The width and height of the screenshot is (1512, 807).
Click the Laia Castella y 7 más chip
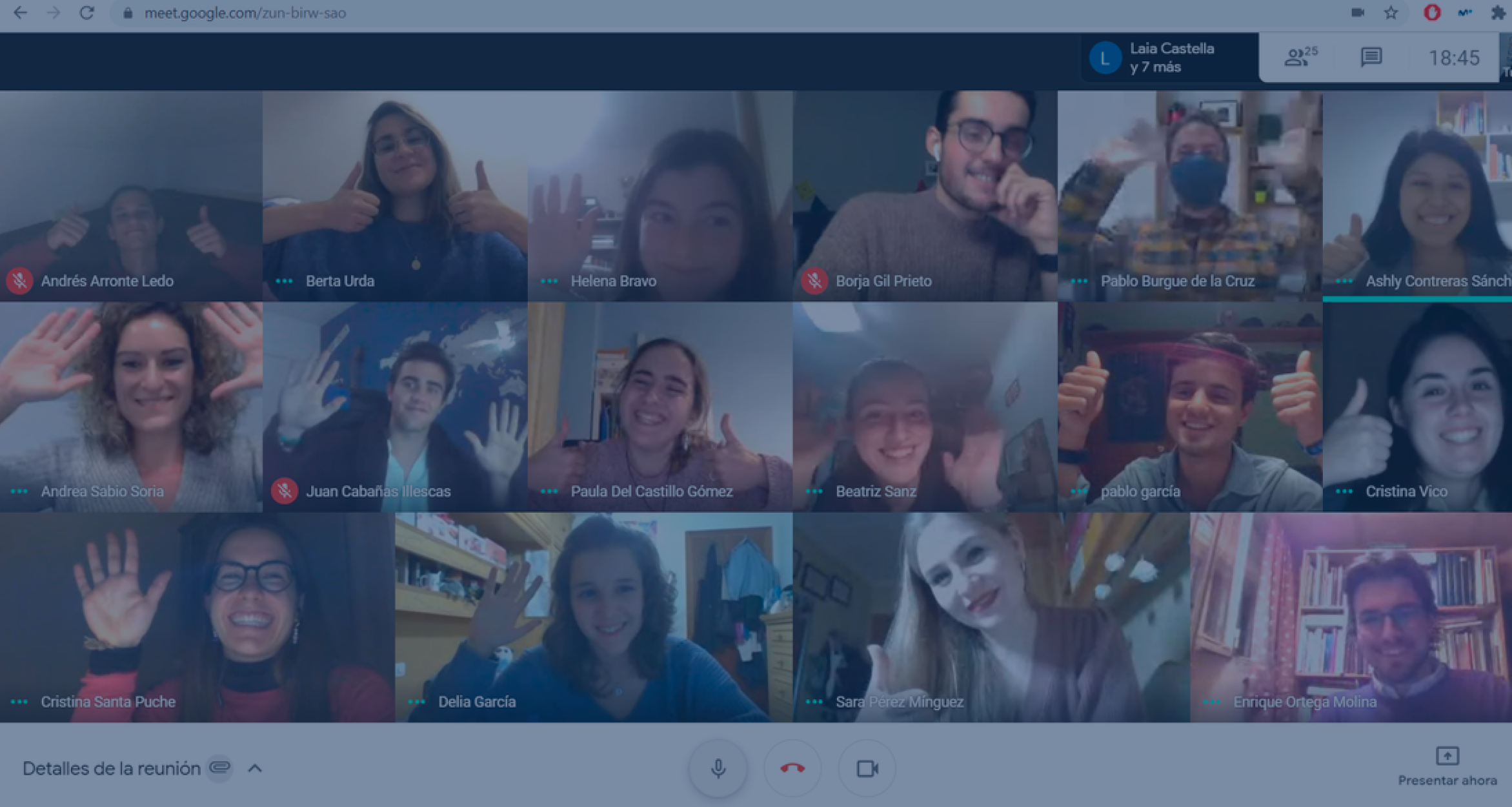(1169, 57)
